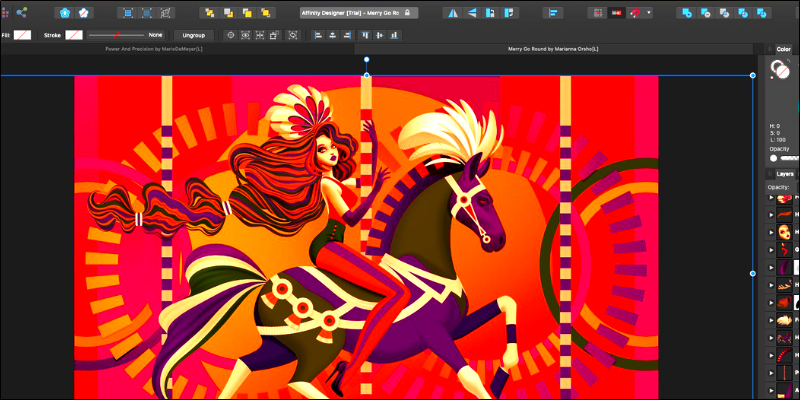800x400 pixels.
Task: Open the Stroke colour swatch
Action: pos(74,35)
